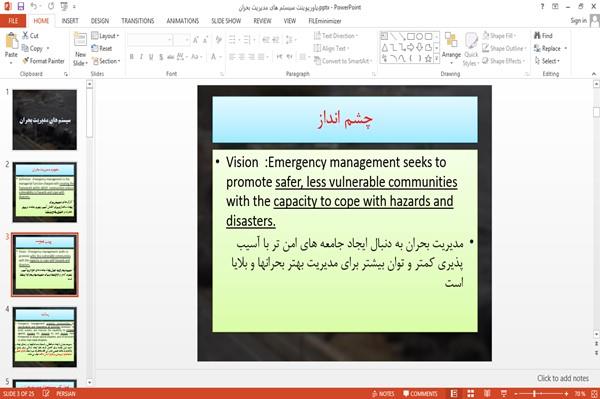
Task: Select the Copy icon in Clipboard group
Action: [25, 48]
